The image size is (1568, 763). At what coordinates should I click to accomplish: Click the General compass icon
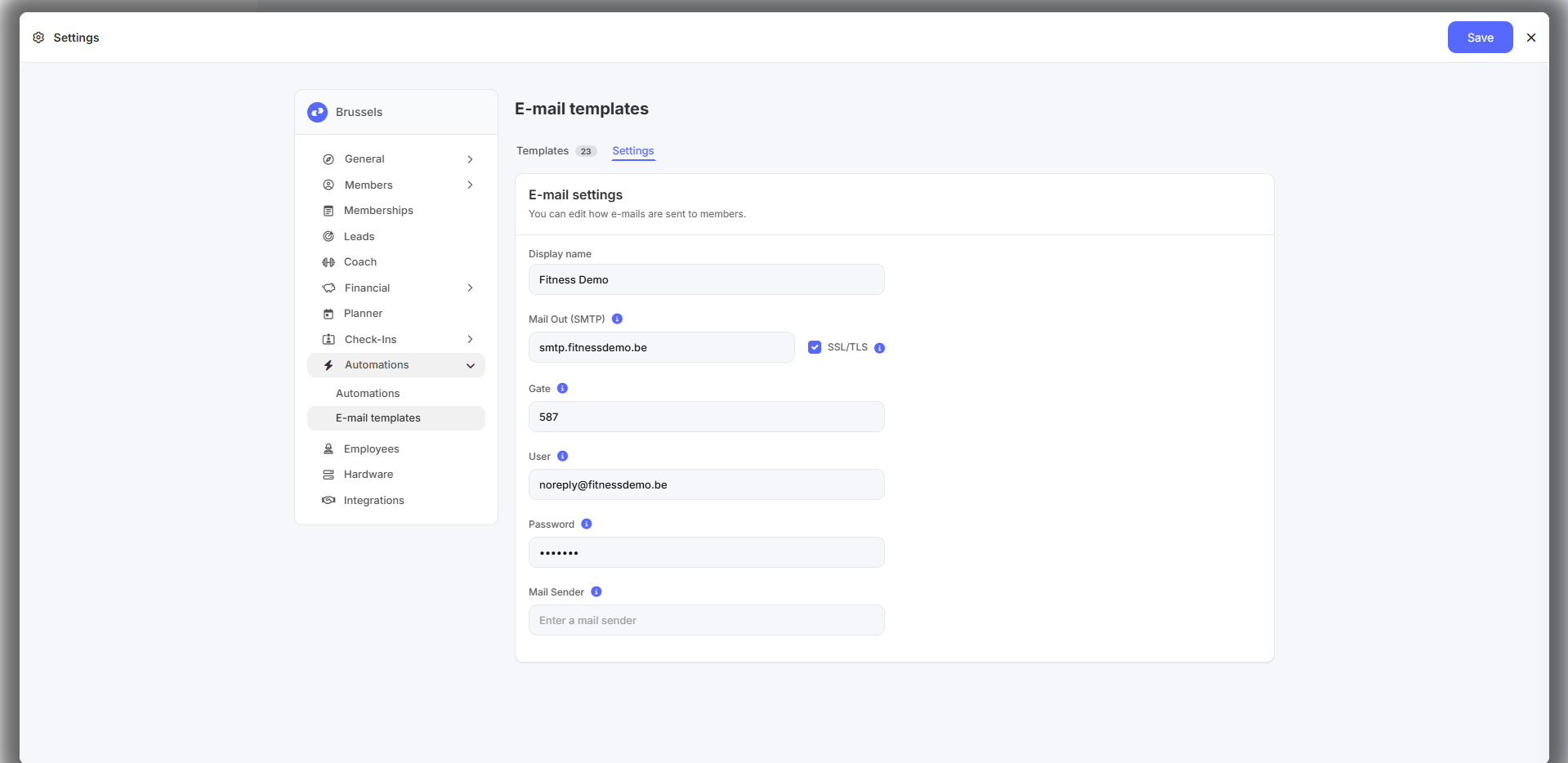click(x=328, y=159)
